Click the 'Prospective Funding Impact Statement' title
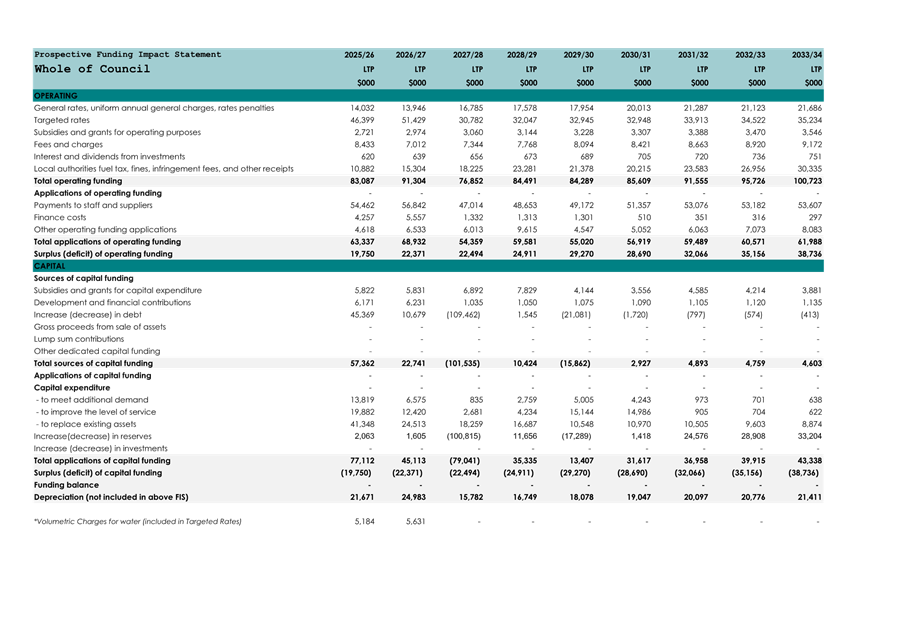Image resolution: width=907 pixels, height=626 pixels. [x=127, y=54]
